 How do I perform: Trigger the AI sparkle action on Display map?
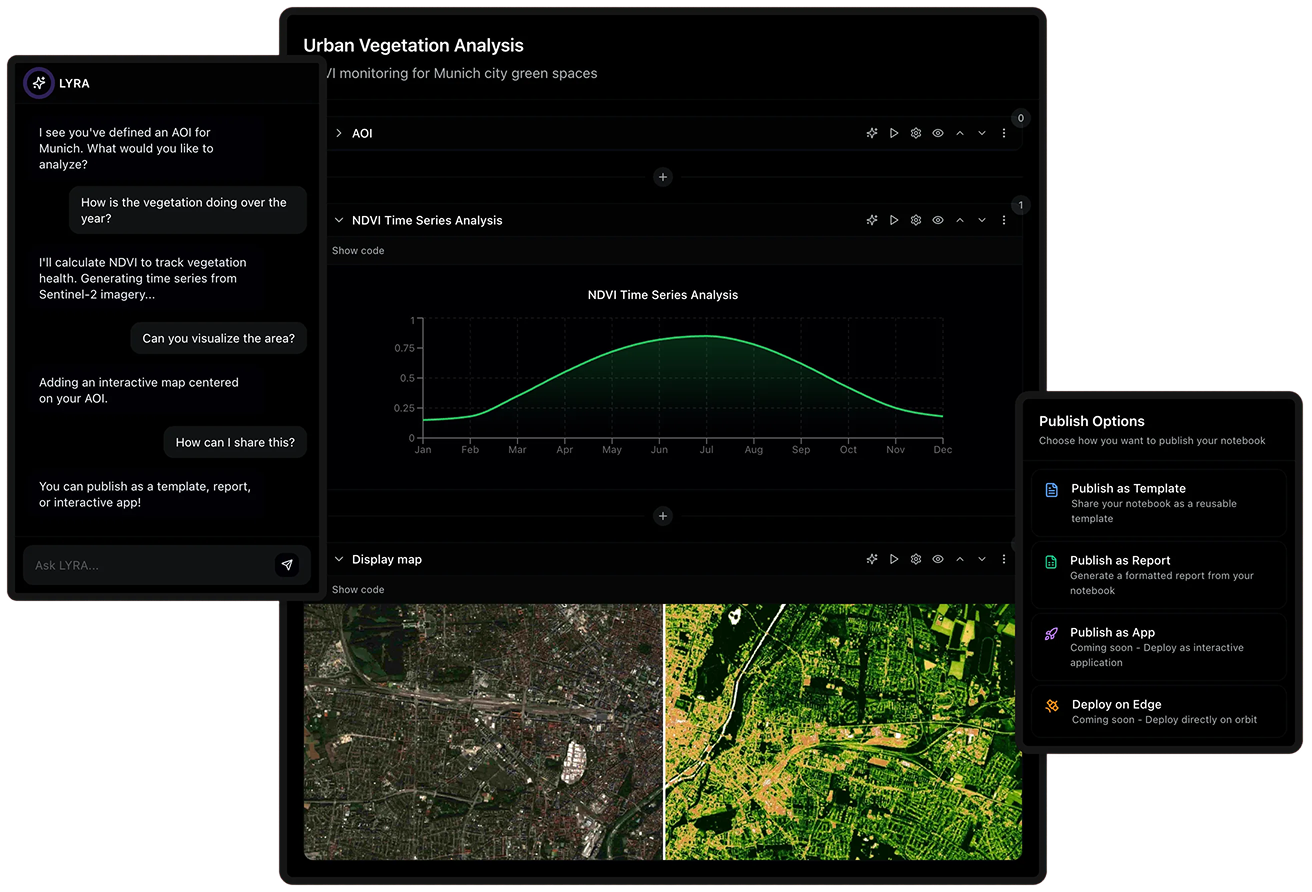click(x=871, y=559)
